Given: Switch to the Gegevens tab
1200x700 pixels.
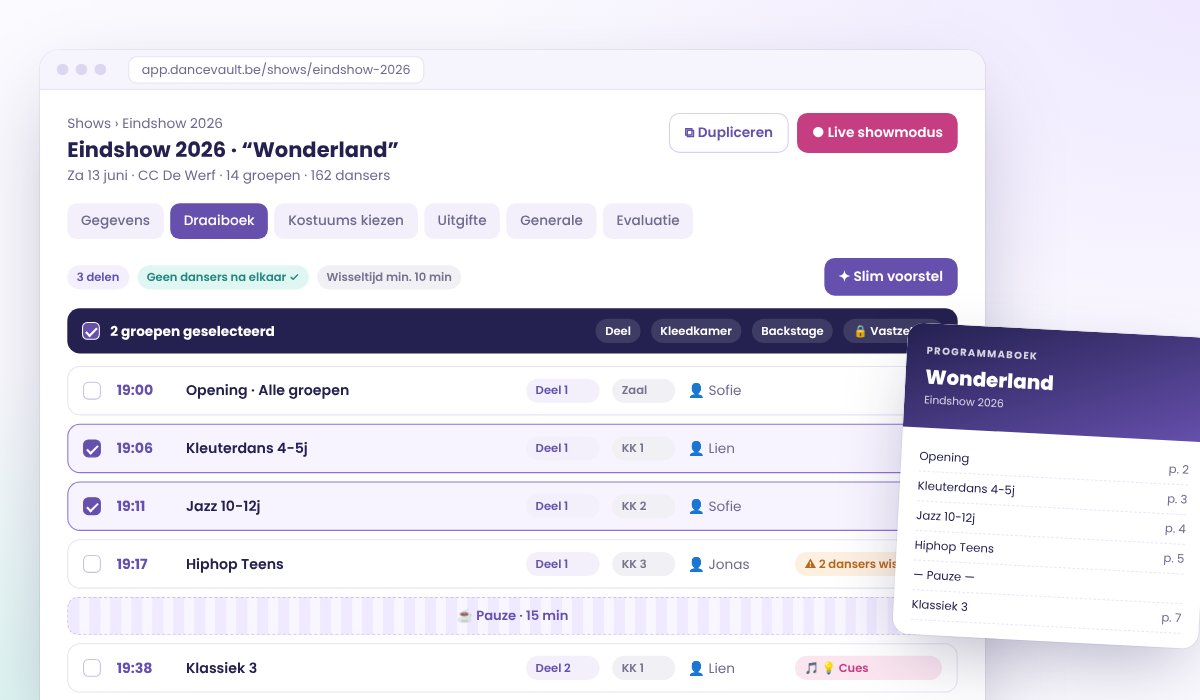Looking at the screenshot, I should (x=115, y=221).
